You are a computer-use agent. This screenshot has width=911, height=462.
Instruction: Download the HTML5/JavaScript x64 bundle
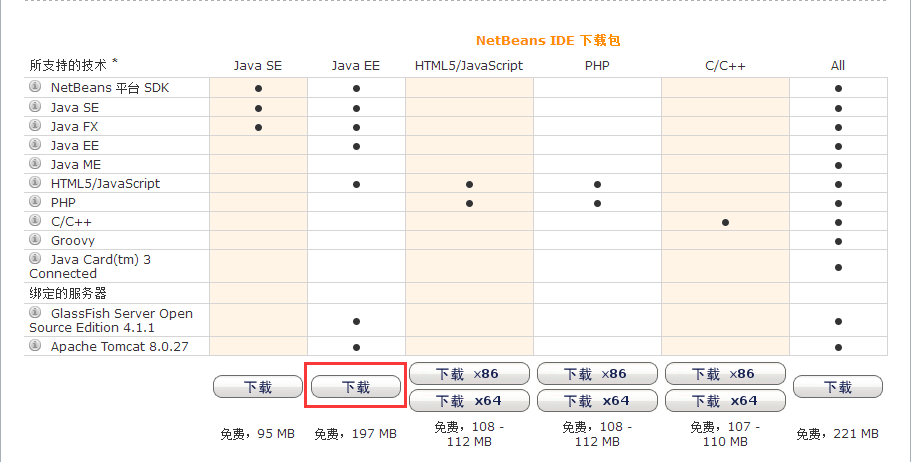click(x=469, y=401)
